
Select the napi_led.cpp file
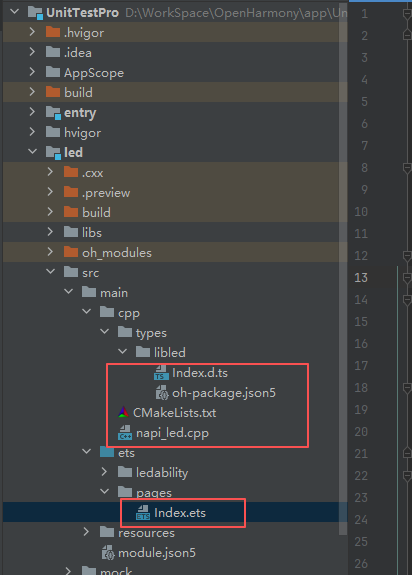pyautogui.click(x=172, y=433)
